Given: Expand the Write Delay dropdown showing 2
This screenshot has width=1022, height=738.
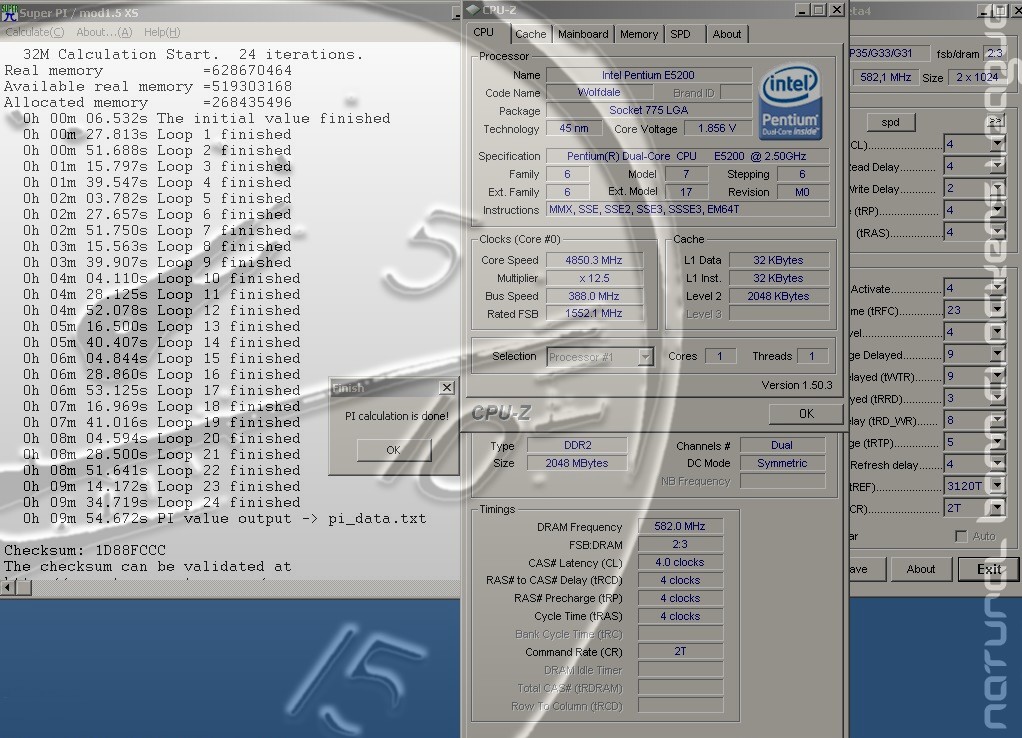Looking at the screenshot, I should point(997,188).
